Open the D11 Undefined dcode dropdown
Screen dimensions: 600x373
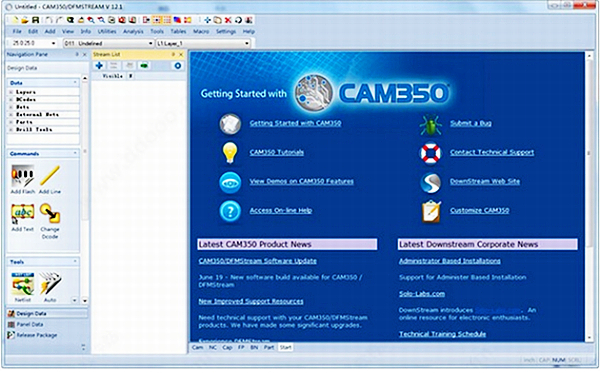108,43
